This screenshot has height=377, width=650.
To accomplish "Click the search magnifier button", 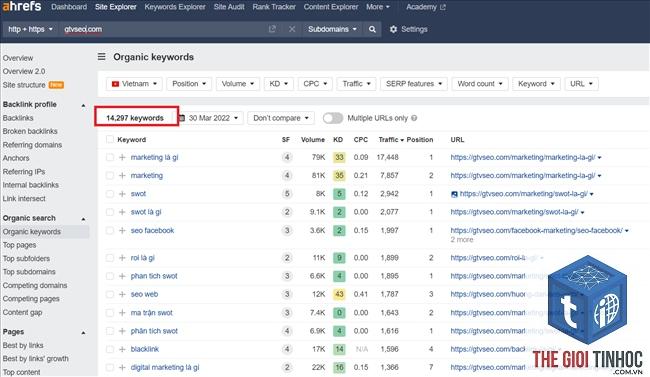I will (372, 29).
